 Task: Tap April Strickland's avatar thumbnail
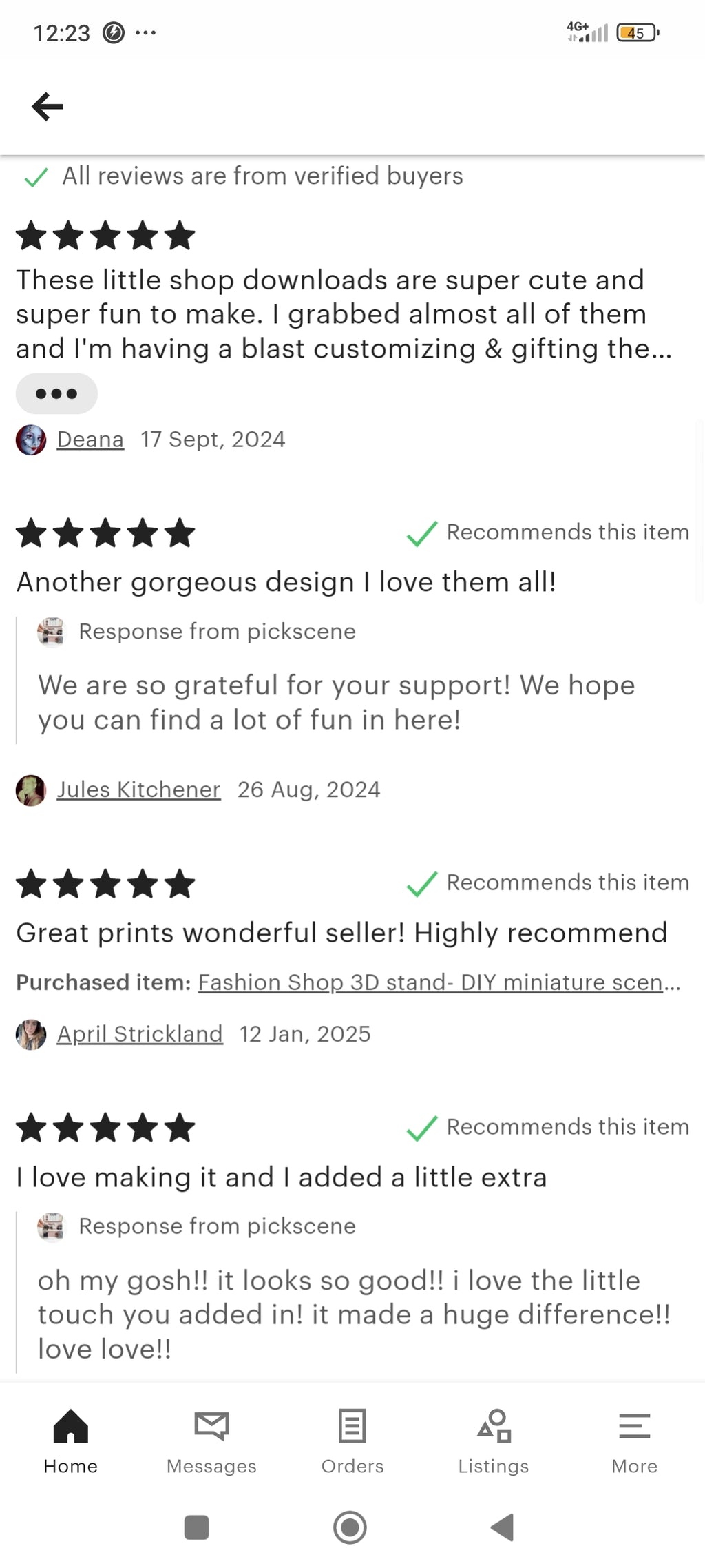(x=31, y=1034)
